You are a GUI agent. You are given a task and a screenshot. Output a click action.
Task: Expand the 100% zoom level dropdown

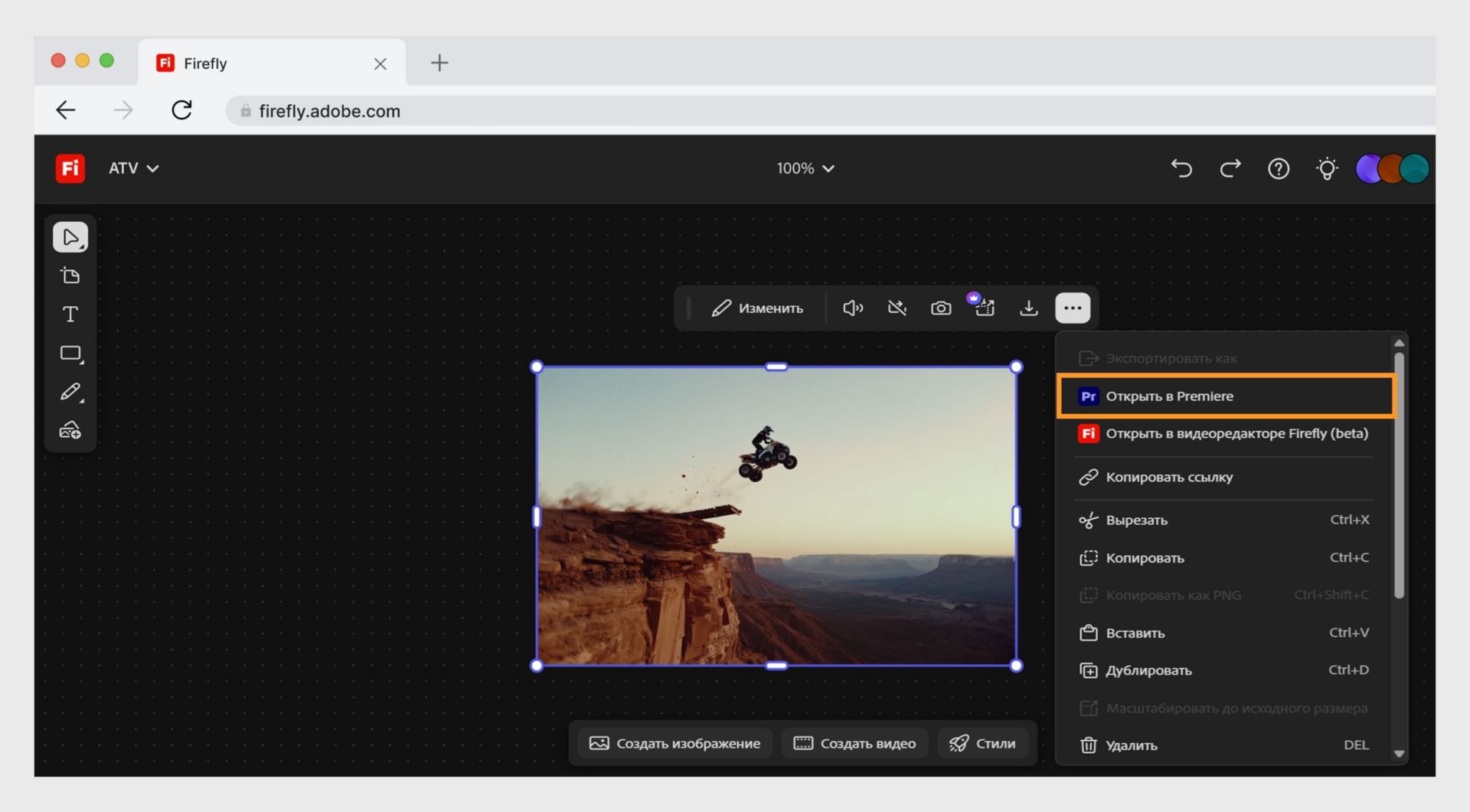tap(805, 168)
